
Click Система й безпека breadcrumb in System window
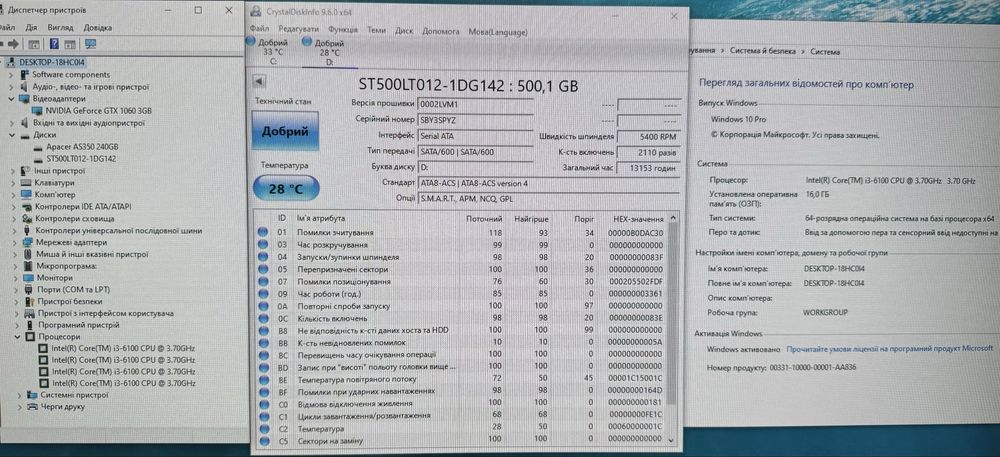pyautogui.click(x=765, y=51)
